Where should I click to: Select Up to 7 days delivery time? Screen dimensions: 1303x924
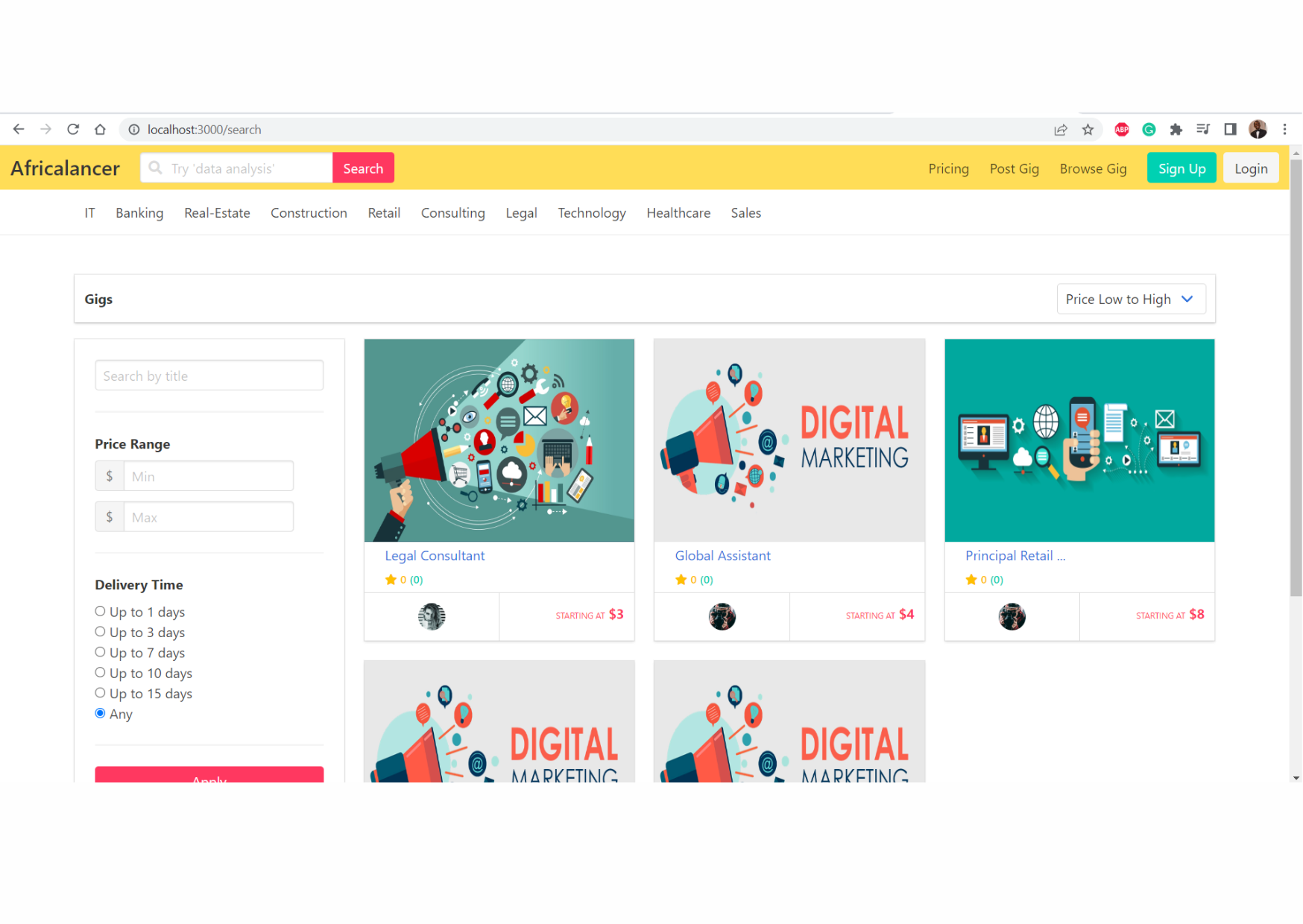coord(100,653)
